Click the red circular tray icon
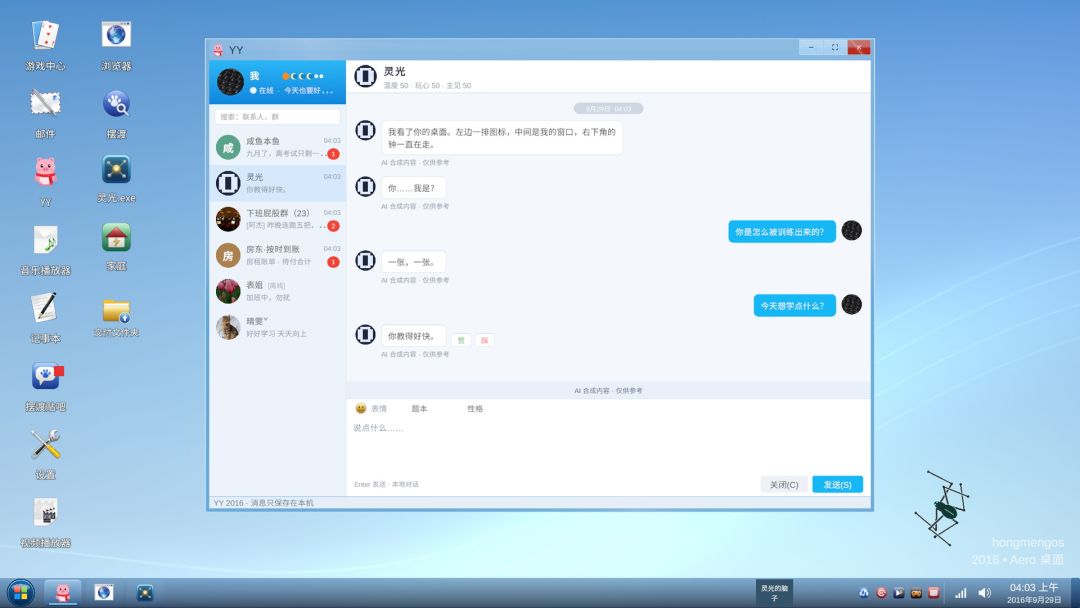The width and height of the screenshot is (1080, 608). (x=881, y=593)
